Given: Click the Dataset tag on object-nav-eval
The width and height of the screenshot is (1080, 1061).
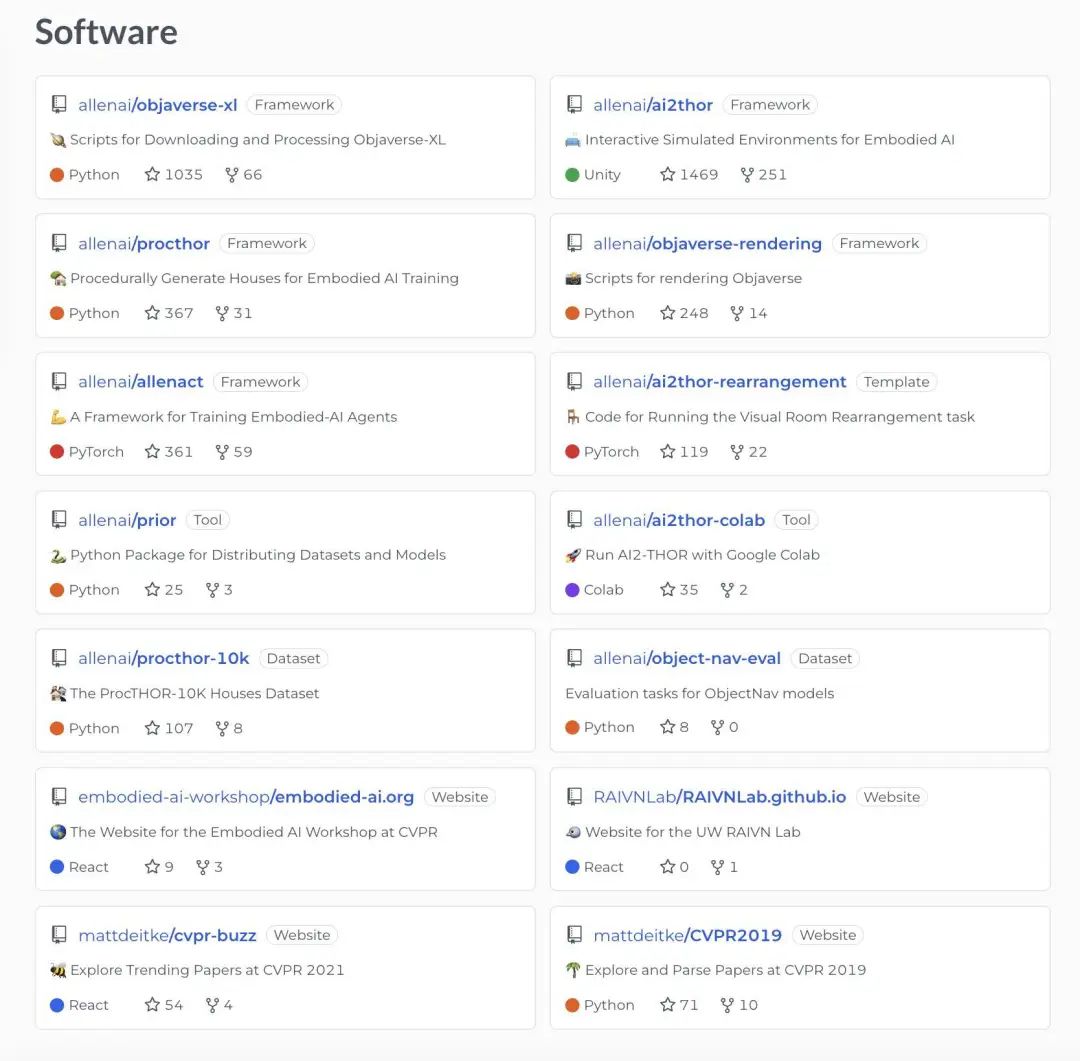Looking at the screenshot, I should [x=825, y=659].
